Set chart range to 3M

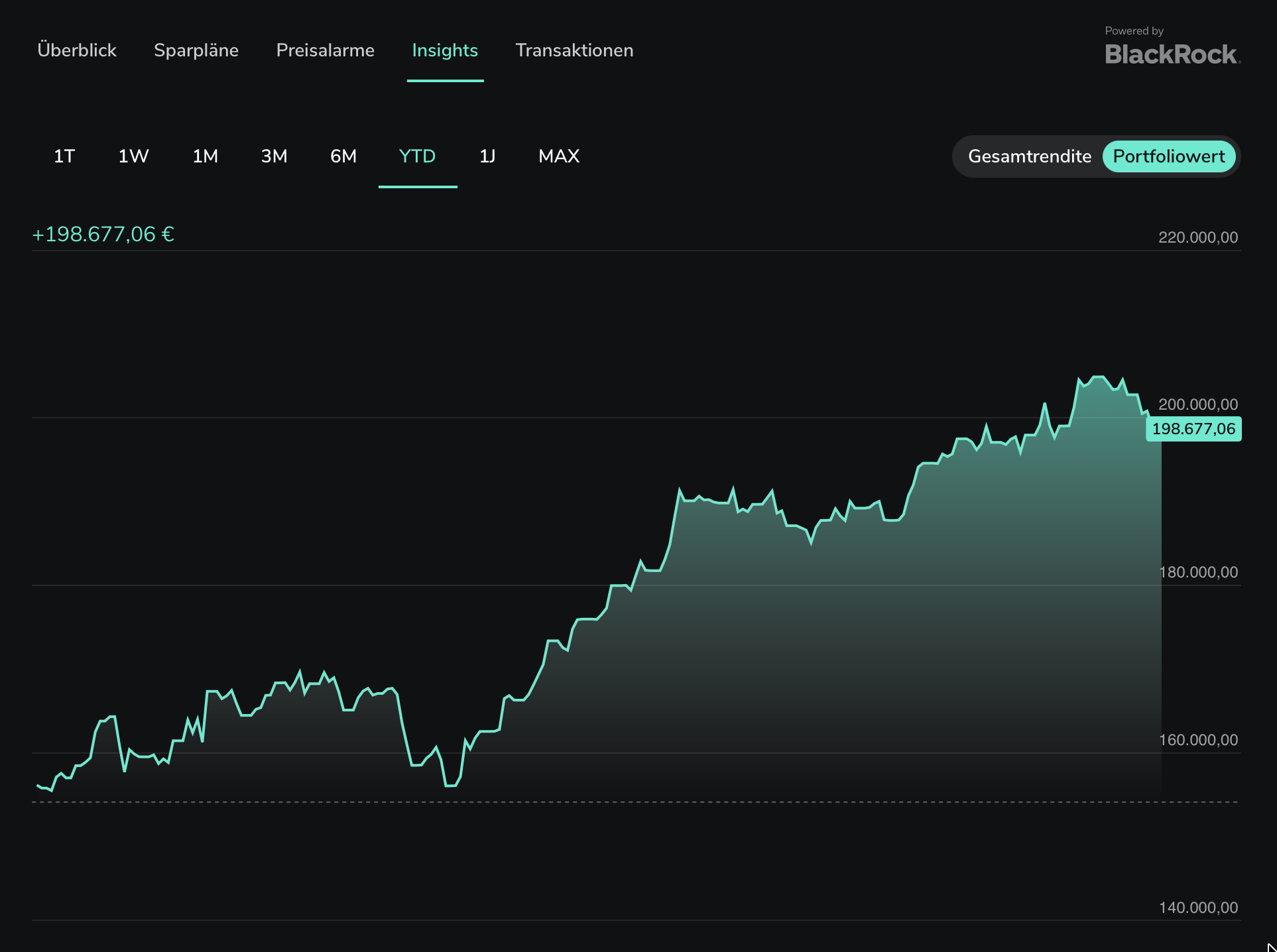274,156
